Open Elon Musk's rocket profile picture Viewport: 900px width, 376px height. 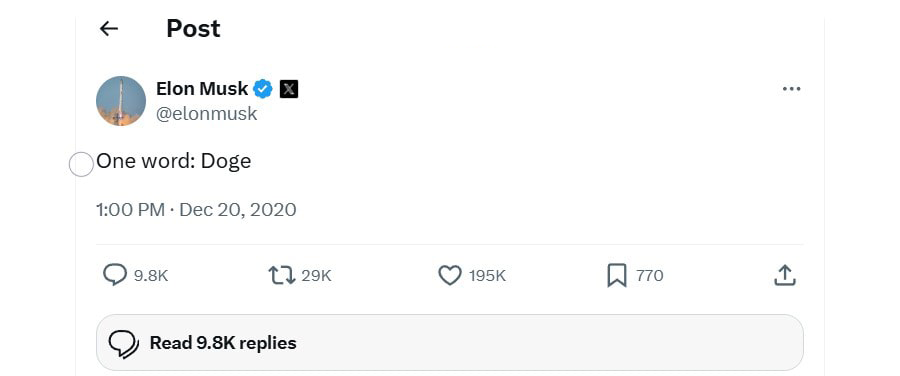click(121, 101)
